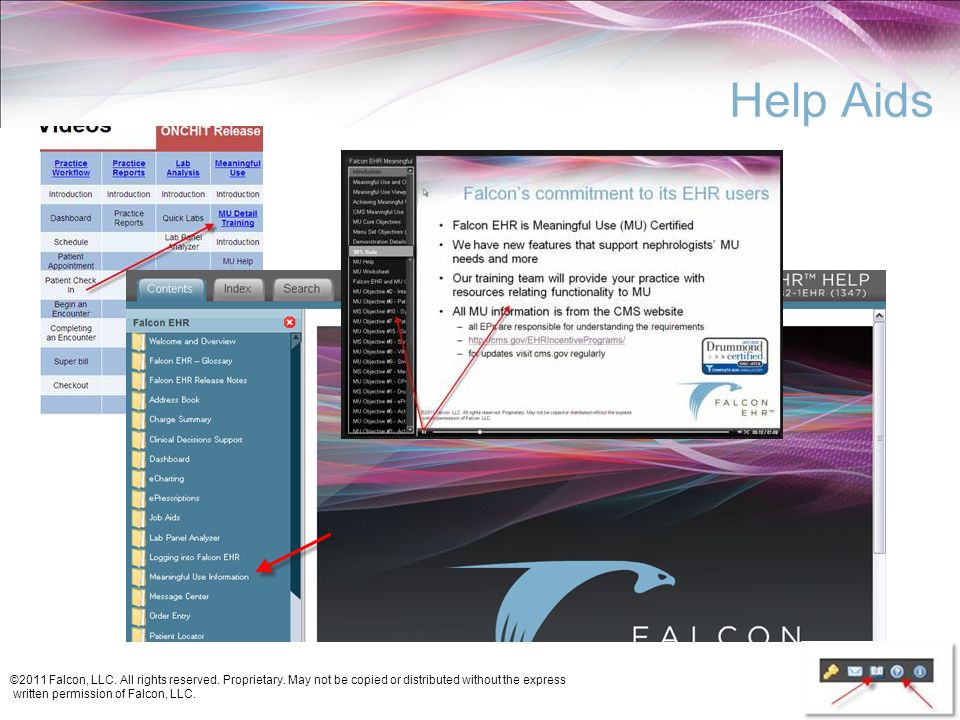This screenshot has height=720, width=960.
Task: Click the open book icon in toolbar
Action: tap(877, 671)
